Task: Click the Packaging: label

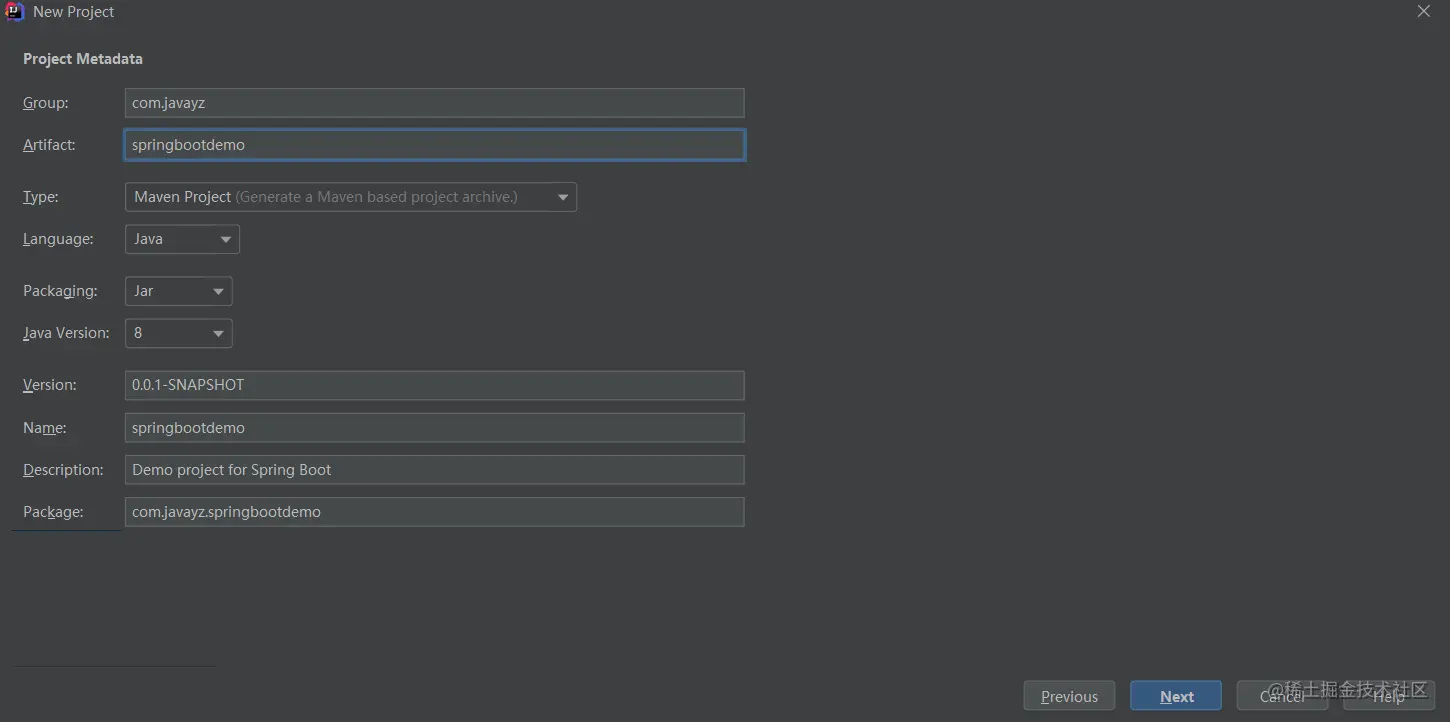Action: coord(60,291)
